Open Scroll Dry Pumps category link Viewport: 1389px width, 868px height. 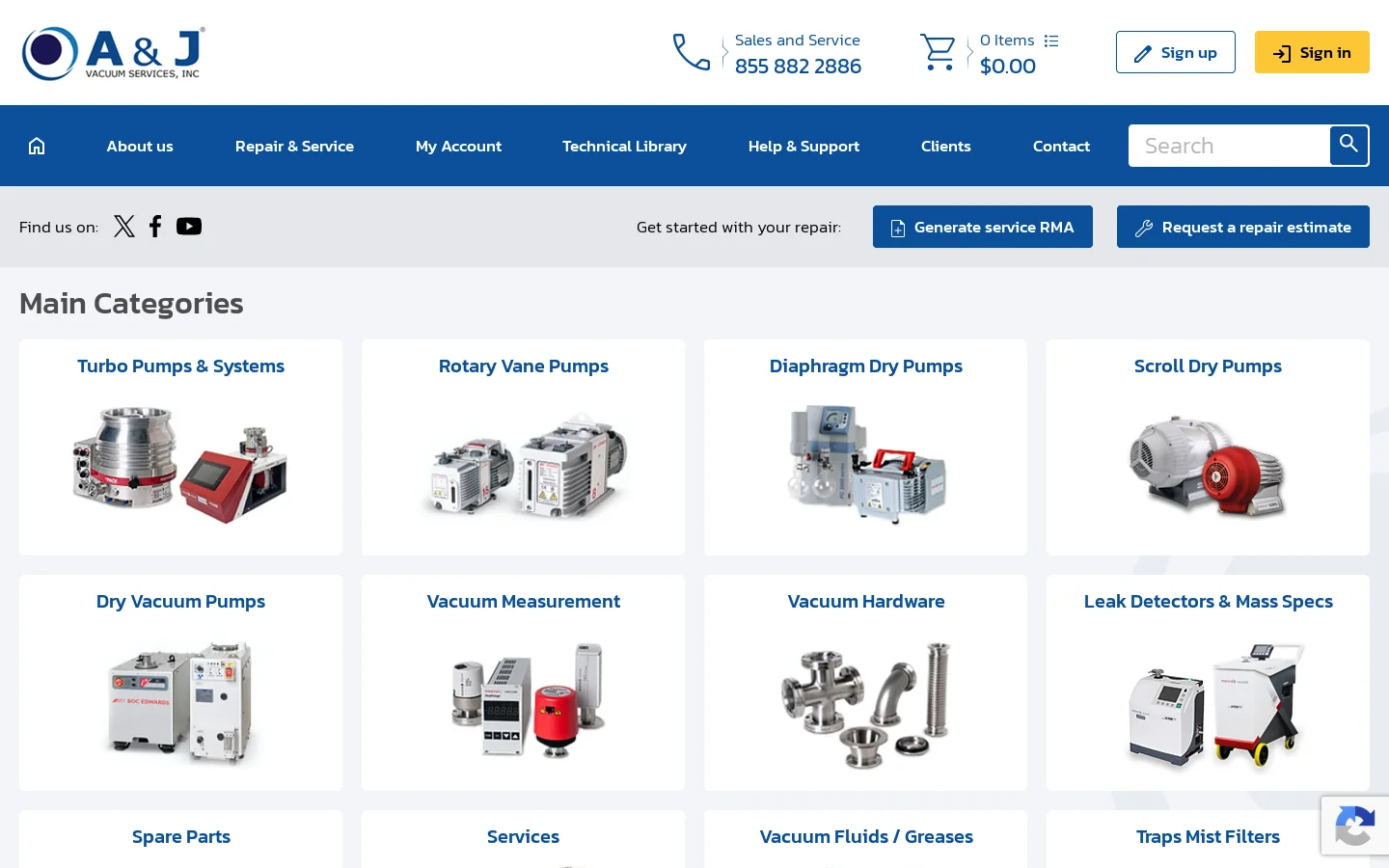click(x=1208, y=366)
